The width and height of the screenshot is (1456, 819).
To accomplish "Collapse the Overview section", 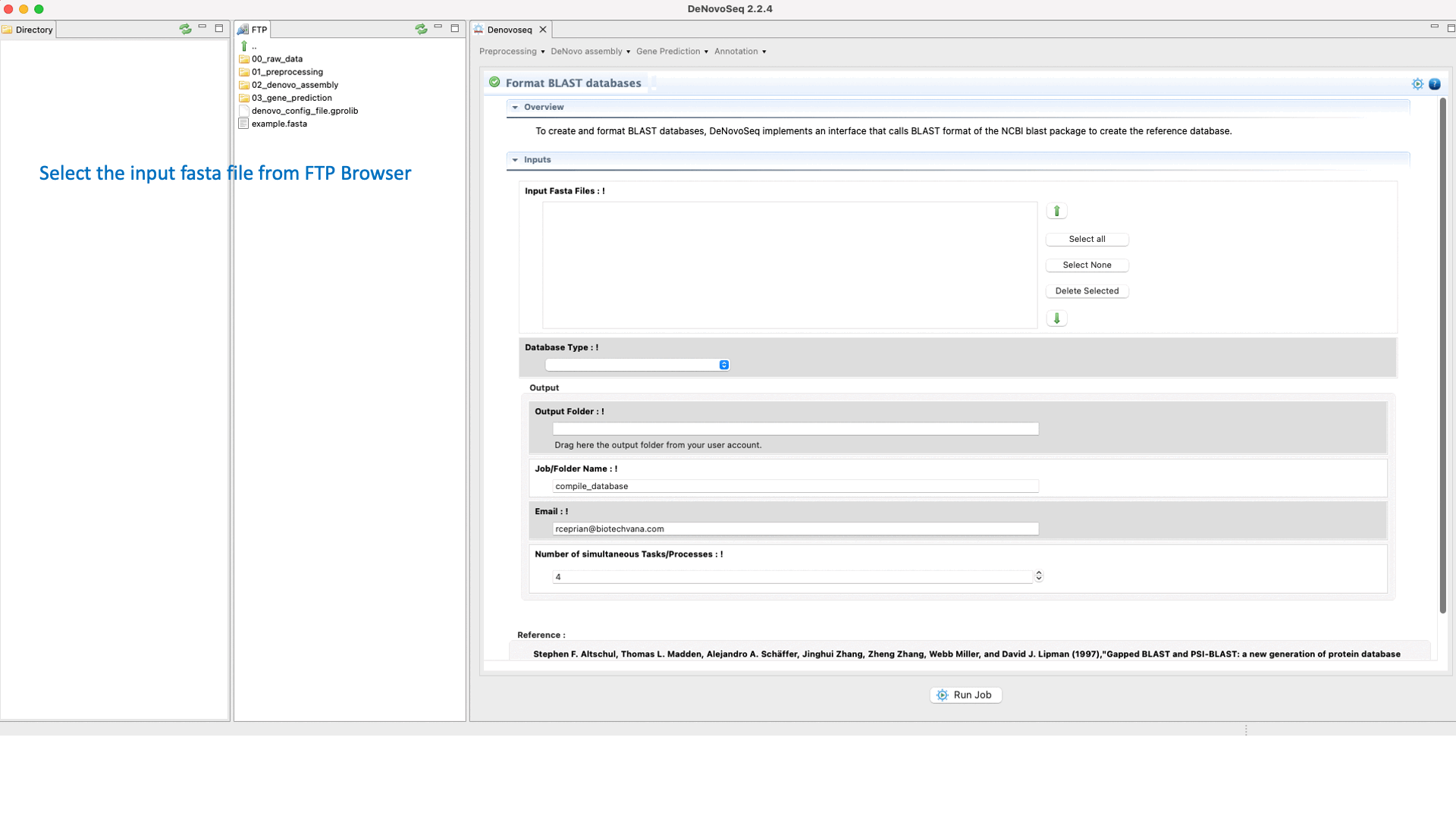I will point(516,107).
